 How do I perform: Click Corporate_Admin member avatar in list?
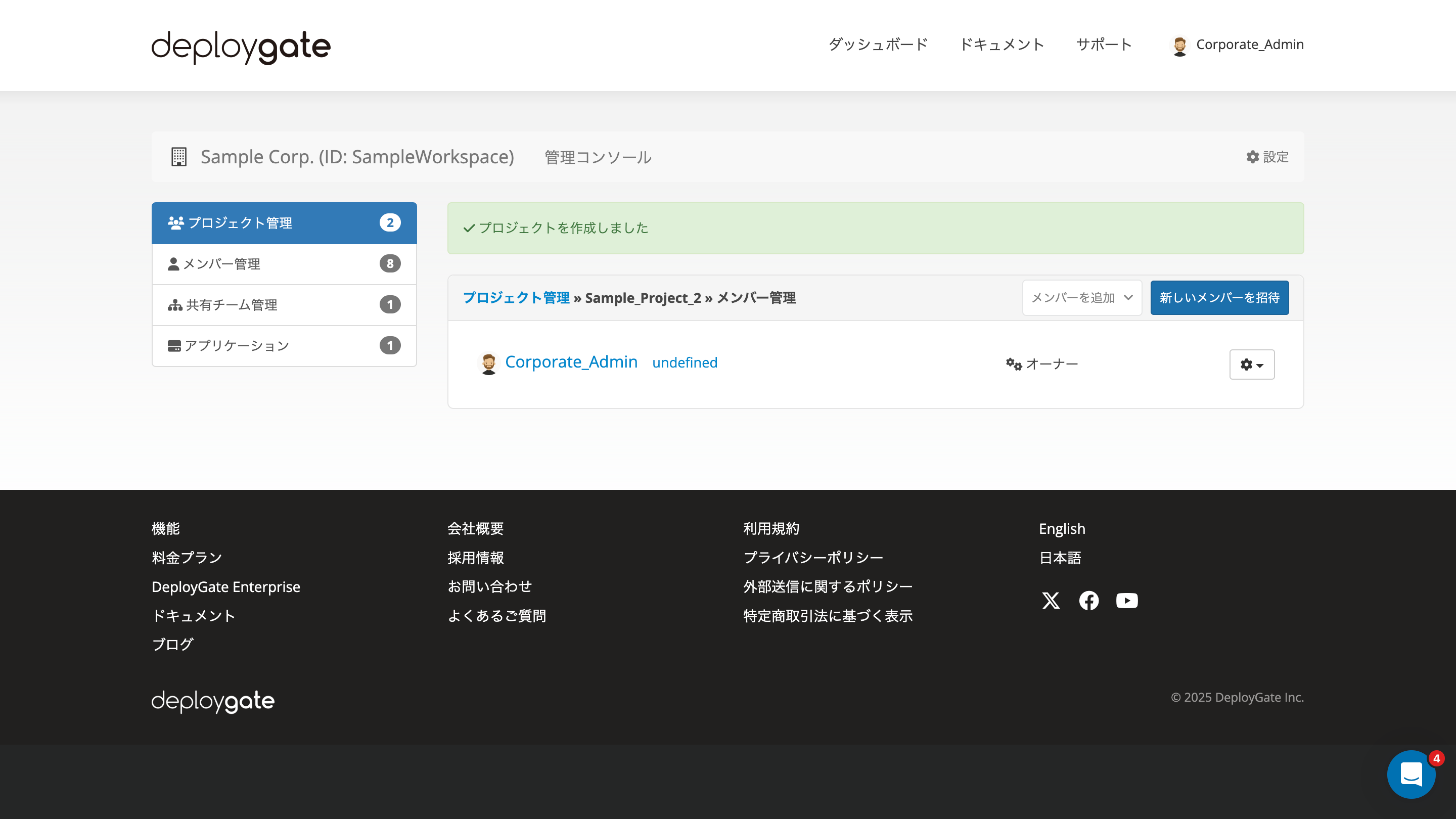click(x=488, y=363)
